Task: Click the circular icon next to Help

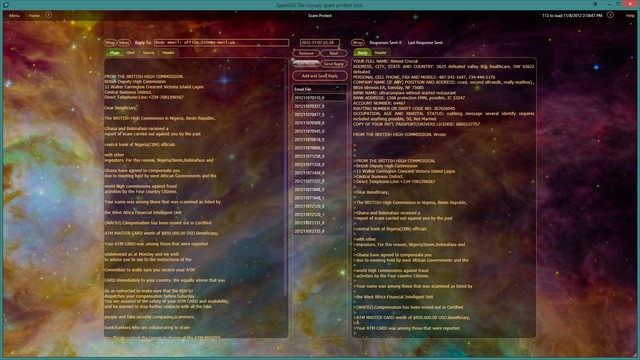Action: click(x=610, y=15)
